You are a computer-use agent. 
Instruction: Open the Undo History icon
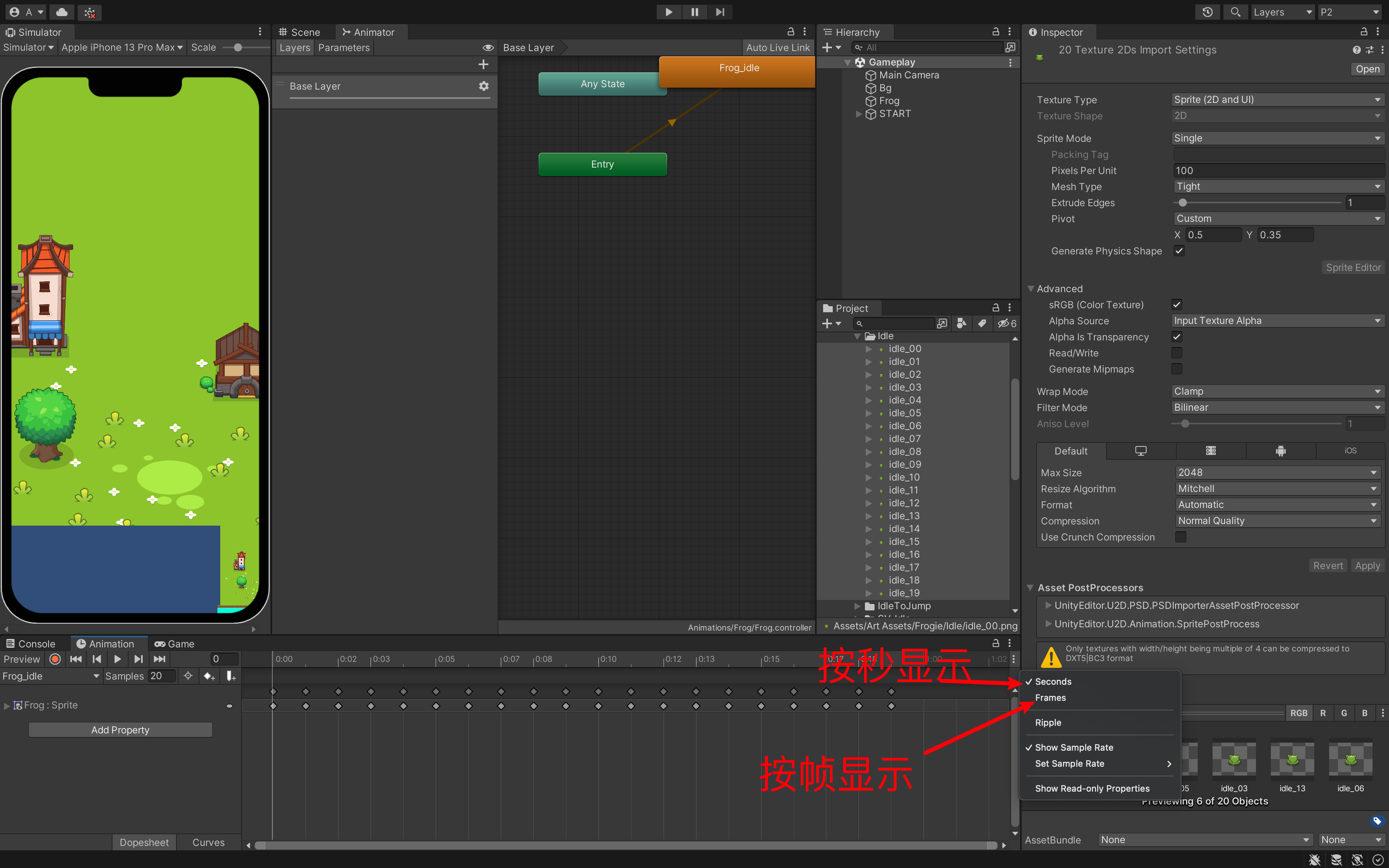(x=1208, y=12)
